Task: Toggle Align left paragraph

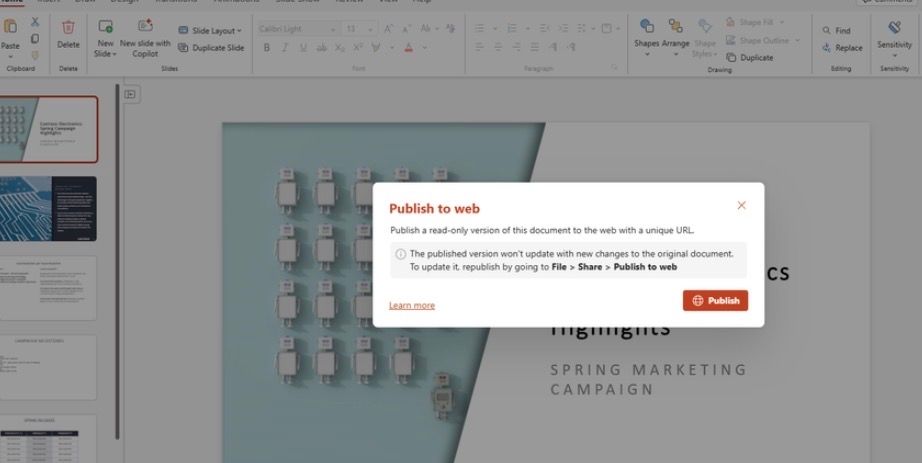Action: 480,47
